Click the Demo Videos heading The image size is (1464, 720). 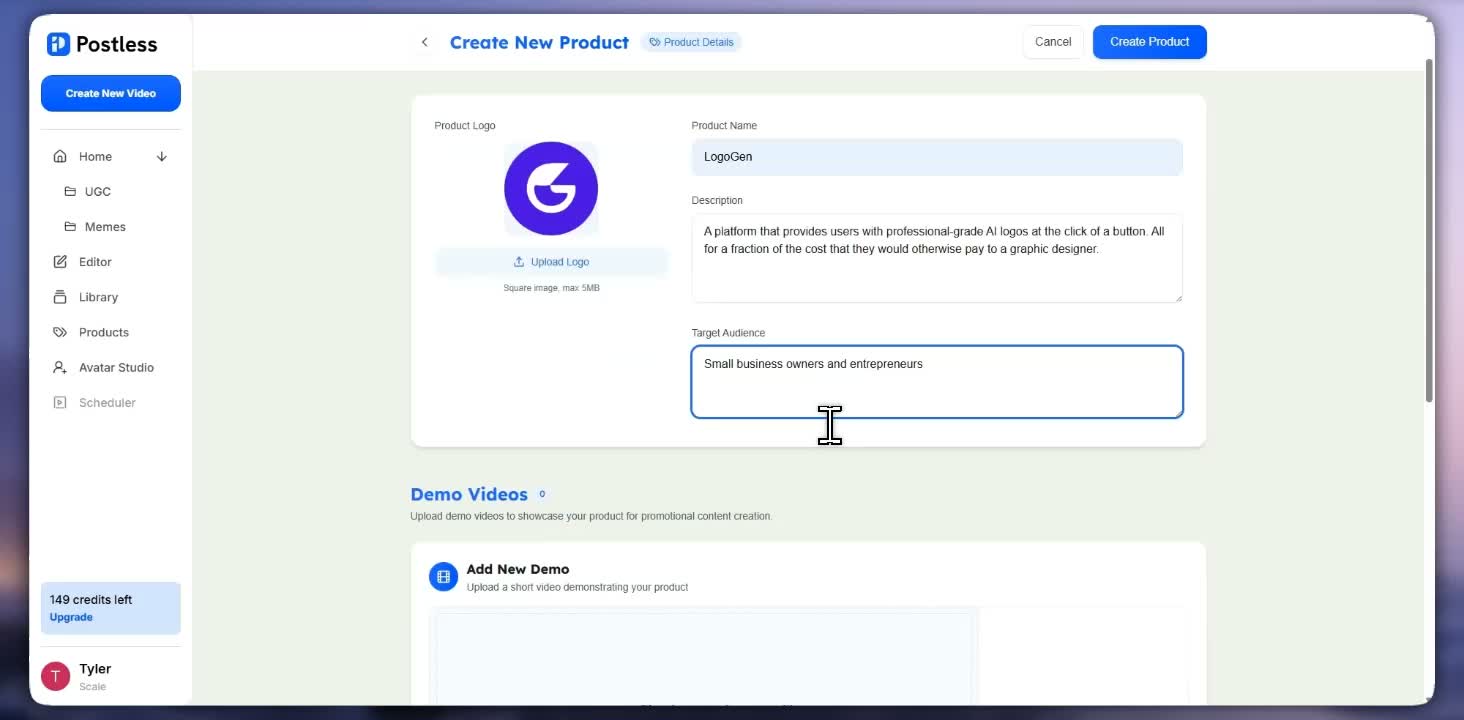469,494
